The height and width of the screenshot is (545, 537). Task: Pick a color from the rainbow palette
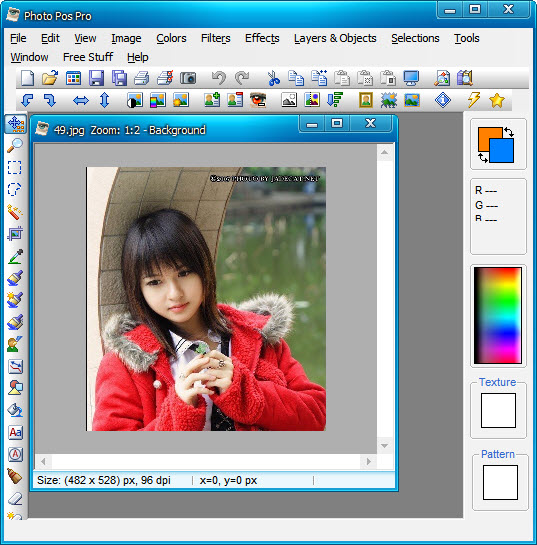click(x=498, y=315)
